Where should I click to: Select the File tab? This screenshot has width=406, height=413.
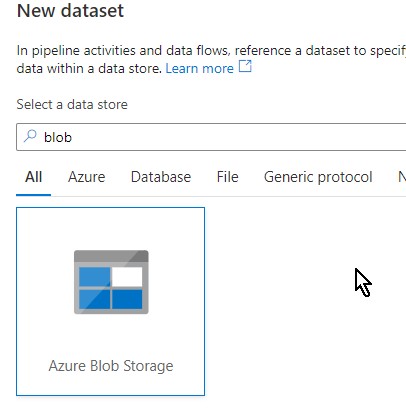click(x=228, y=177)
